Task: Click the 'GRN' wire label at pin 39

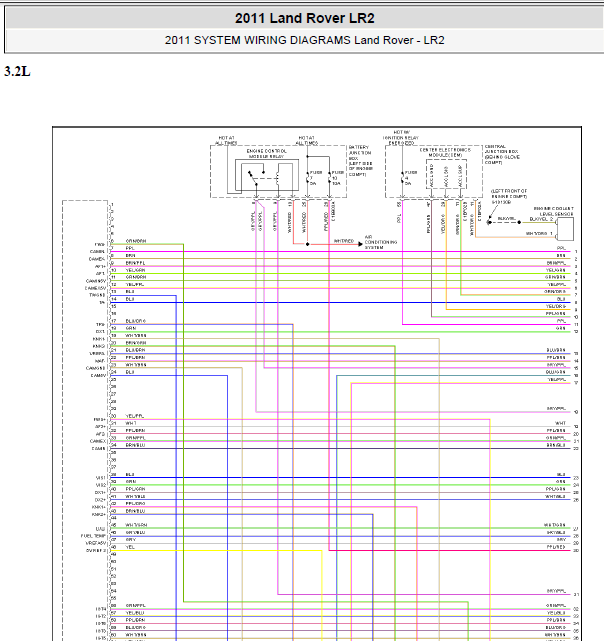Action: 131,482
